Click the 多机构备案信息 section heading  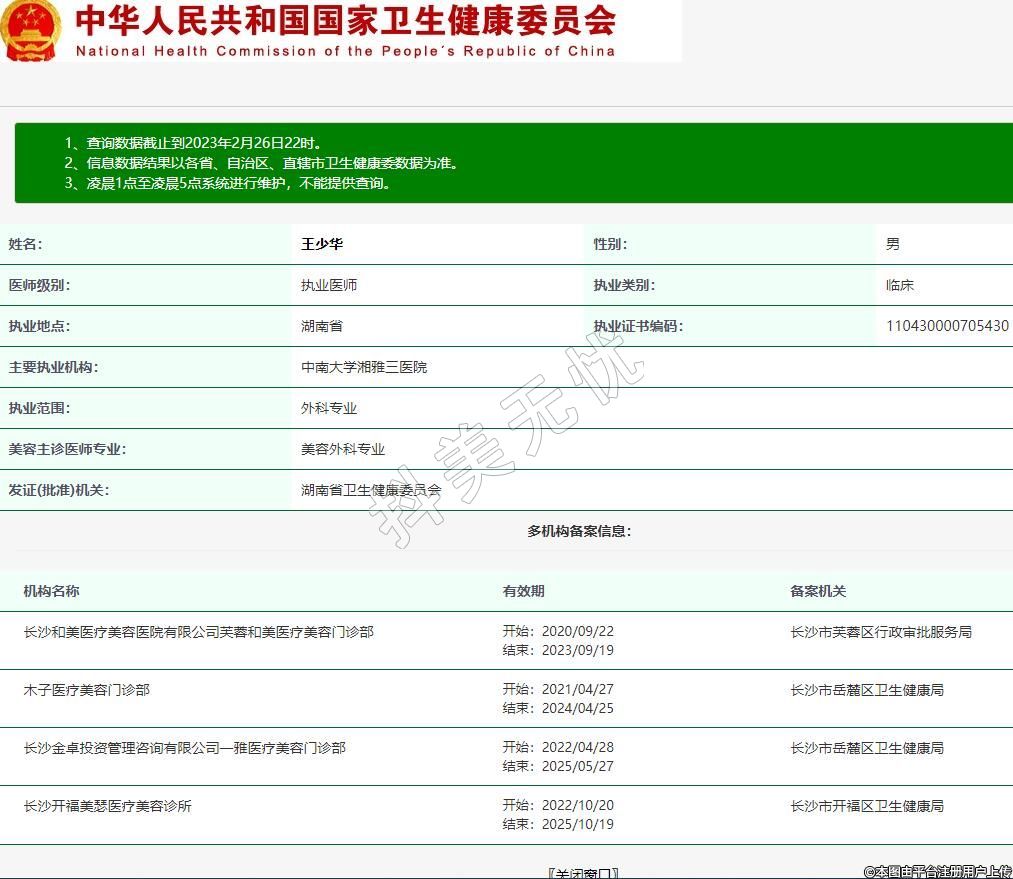(579, 531)
